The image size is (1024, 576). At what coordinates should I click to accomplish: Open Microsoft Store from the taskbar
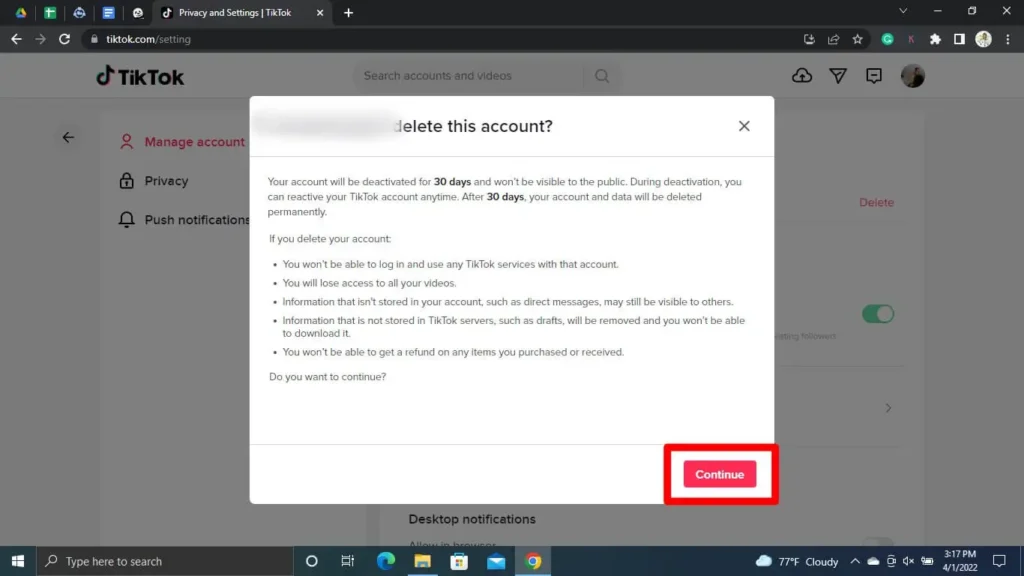point(459,561)
